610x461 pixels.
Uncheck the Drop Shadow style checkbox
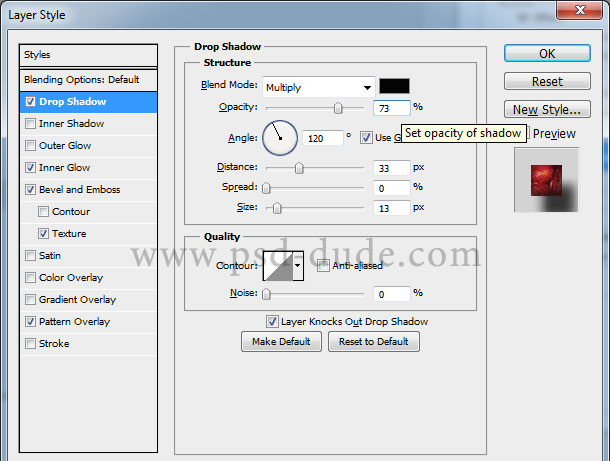[30, 102]
